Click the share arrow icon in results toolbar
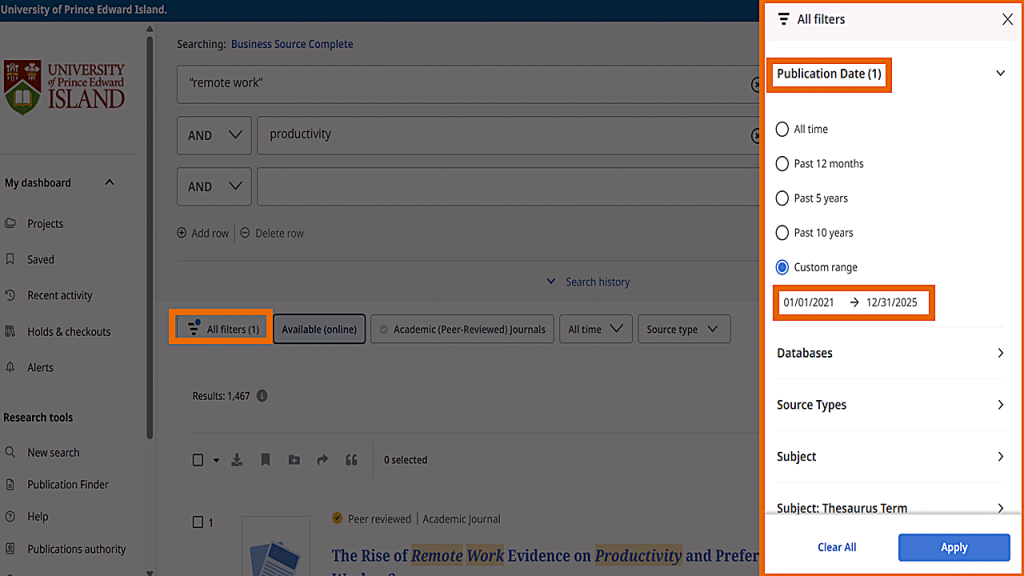 pos(322,460)
